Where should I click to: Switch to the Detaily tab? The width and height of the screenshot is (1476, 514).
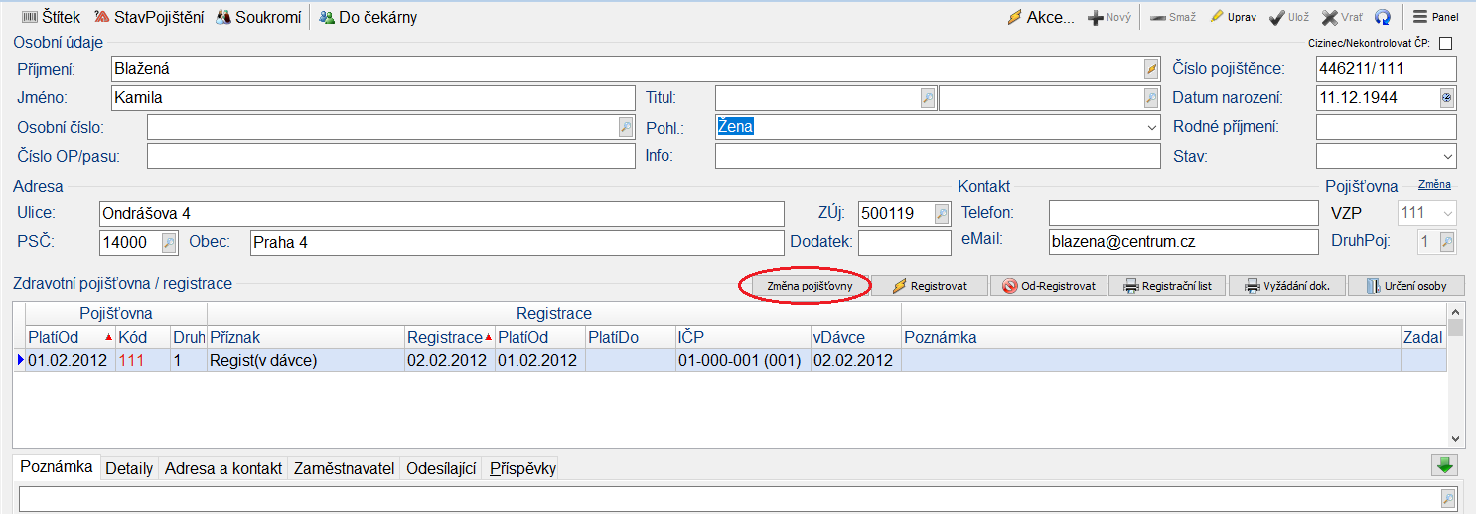[x=129, y=468]
